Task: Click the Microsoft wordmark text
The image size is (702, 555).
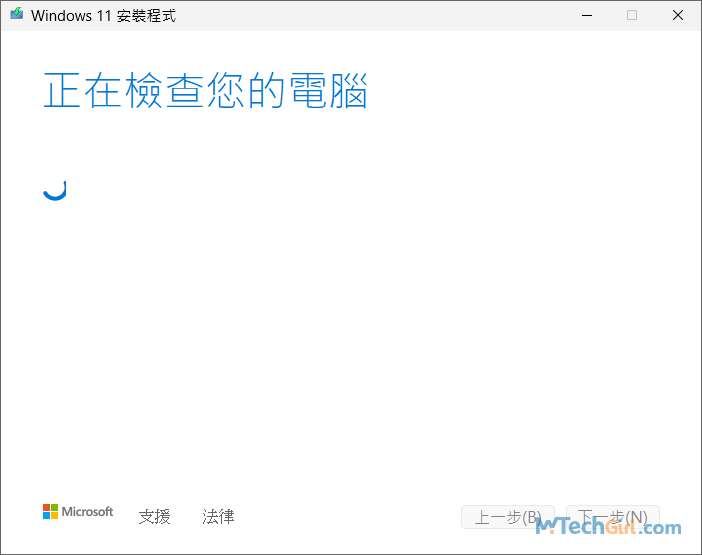Action: [x=88, y=512]
